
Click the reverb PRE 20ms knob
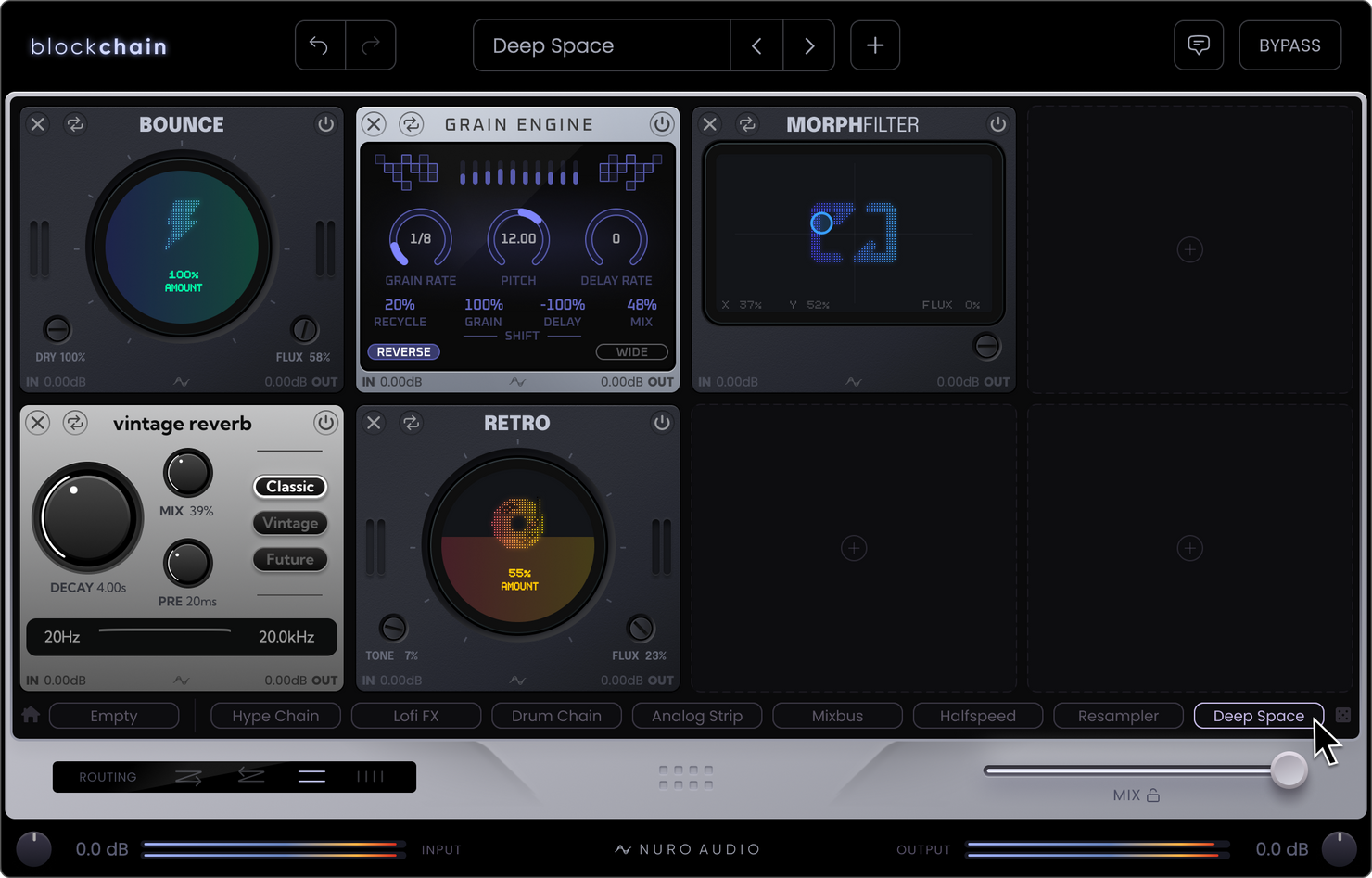tap(188, 564)
